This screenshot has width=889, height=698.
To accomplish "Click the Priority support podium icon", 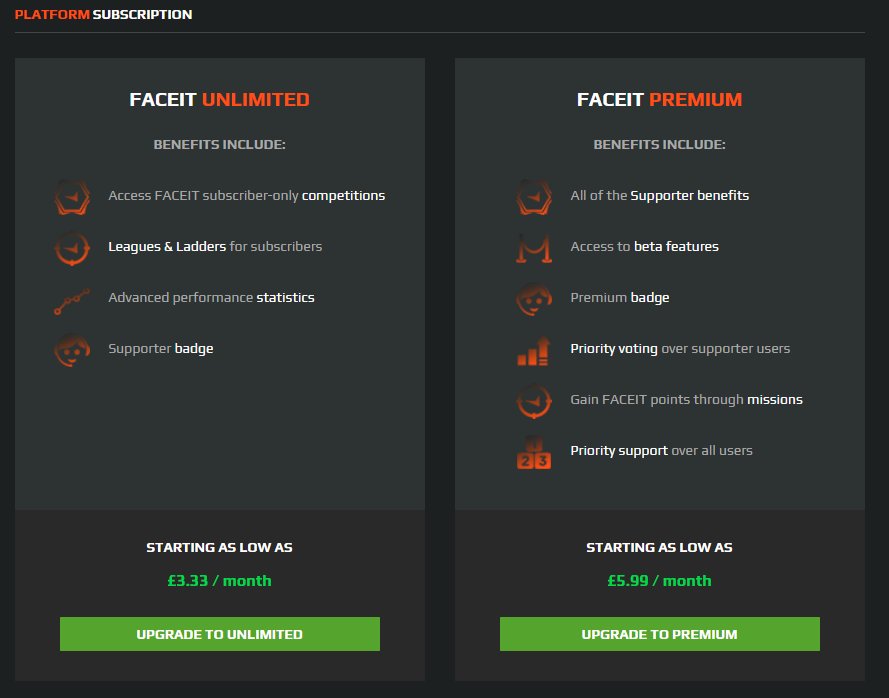I will 534,452.
